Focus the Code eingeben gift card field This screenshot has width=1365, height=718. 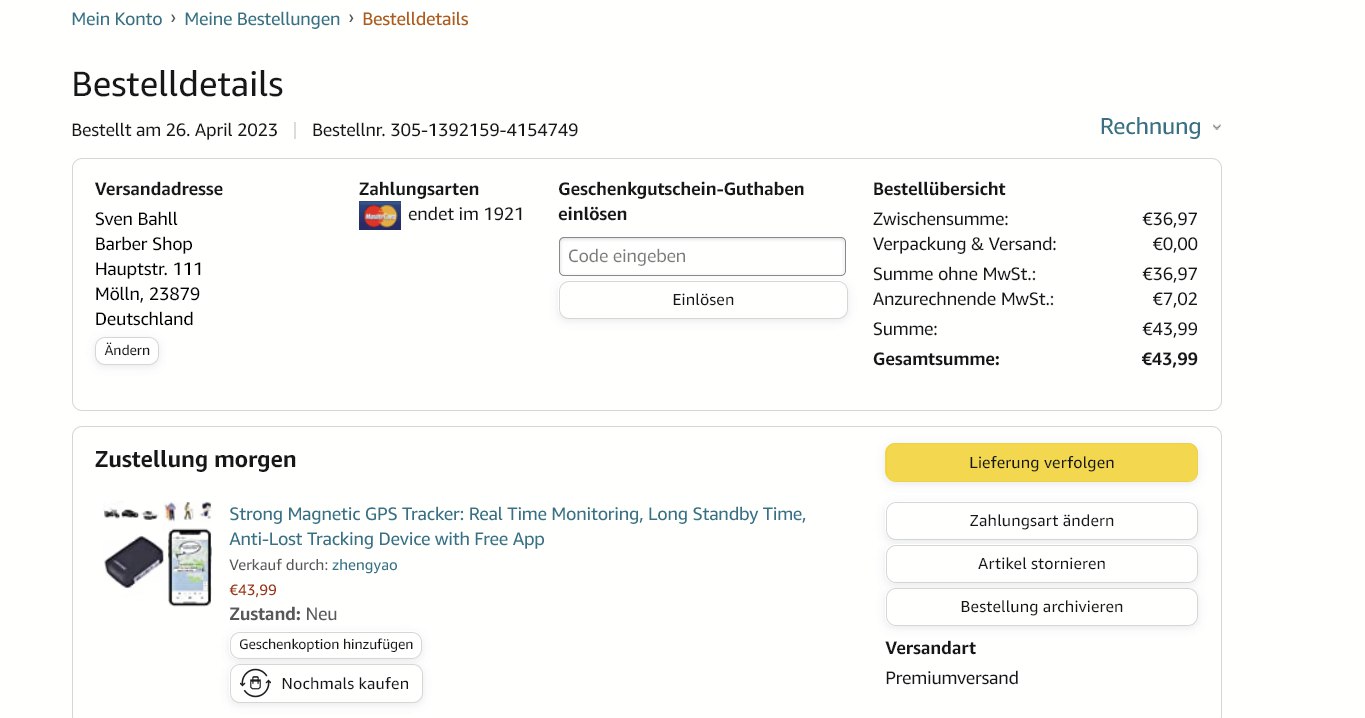click(702, 256)
